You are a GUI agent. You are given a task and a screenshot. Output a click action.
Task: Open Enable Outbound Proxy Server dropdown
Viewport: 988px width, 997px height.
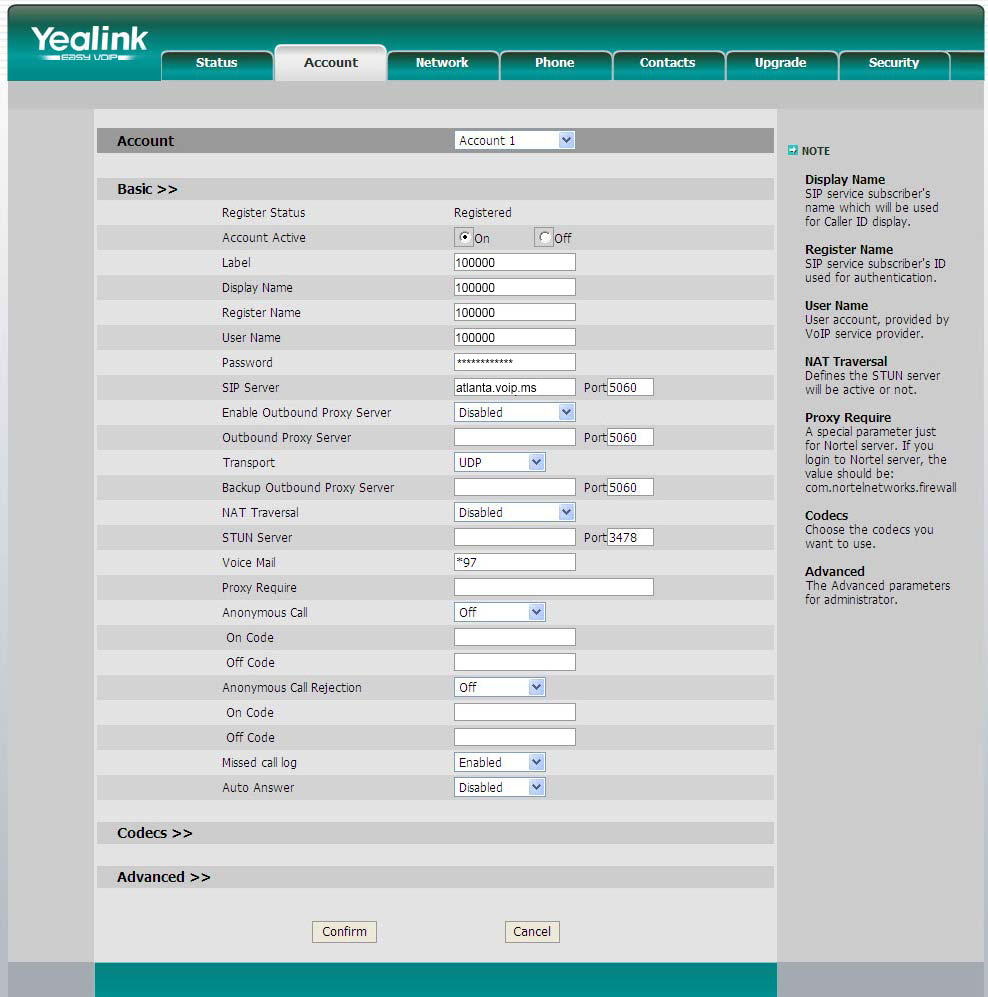(514, 412)
